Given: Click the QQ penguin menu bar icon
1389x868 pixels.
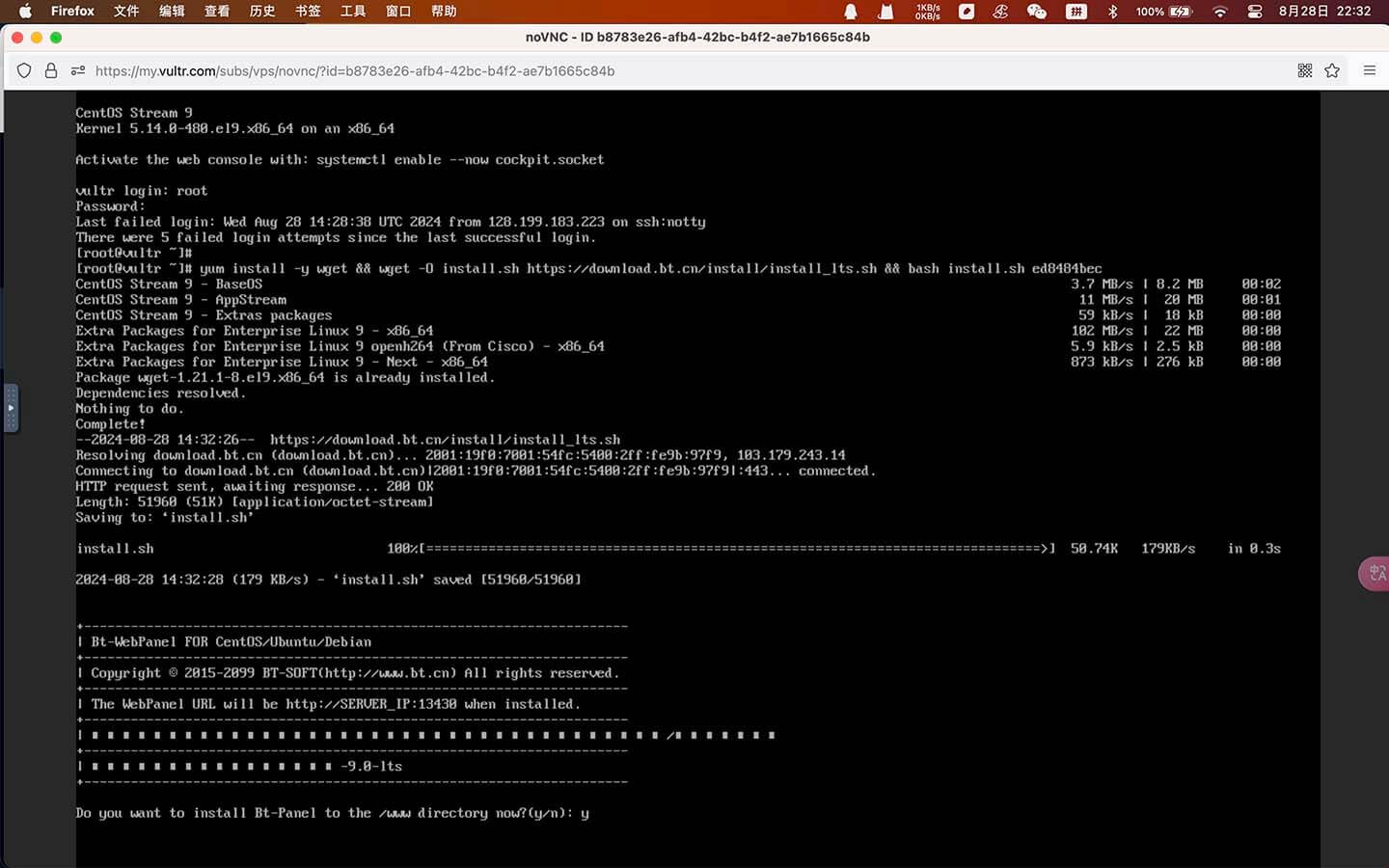Looking at the screenshot, I should 851,12.
